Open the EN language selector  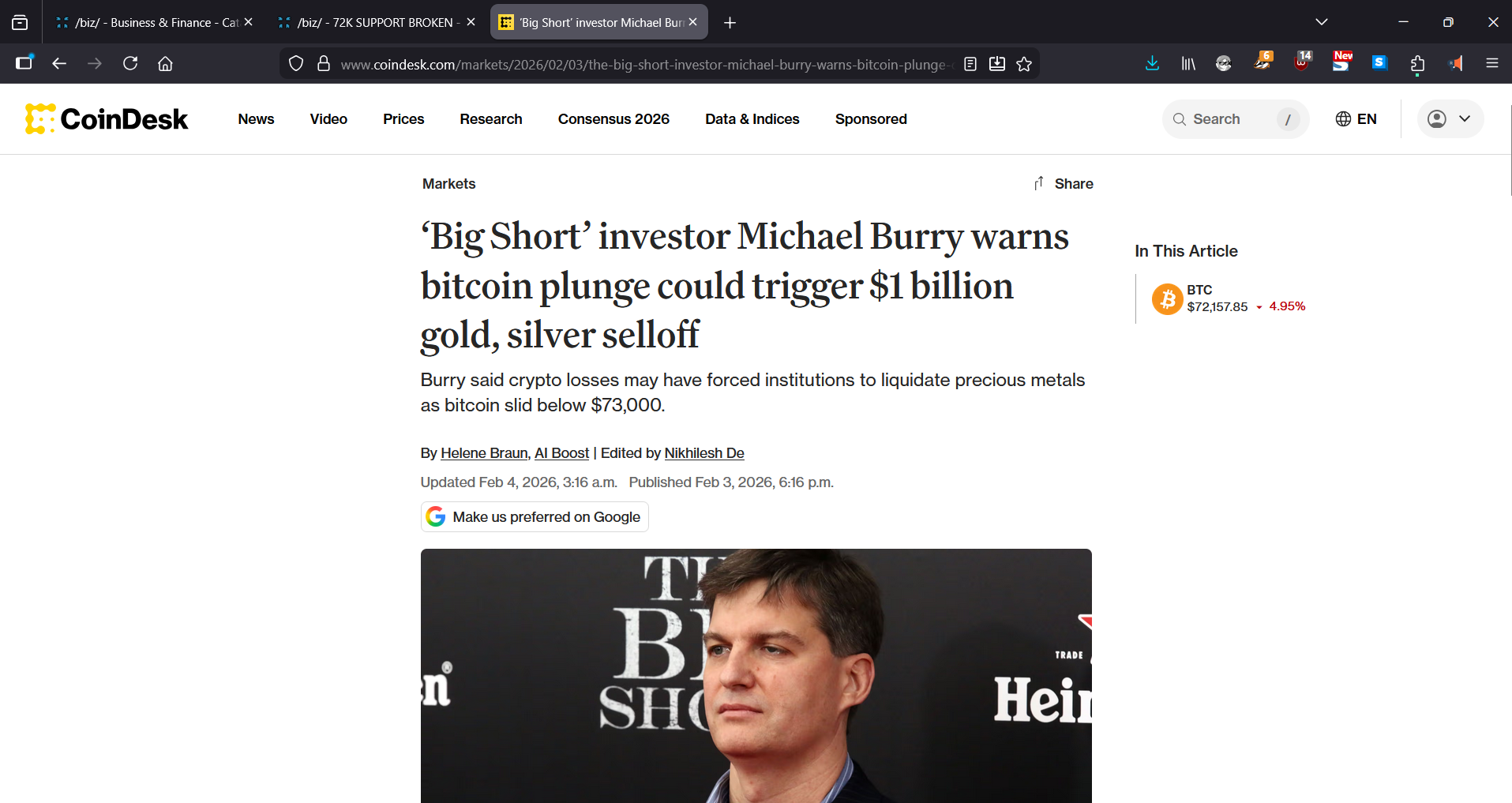click(x=1356, y=119)
